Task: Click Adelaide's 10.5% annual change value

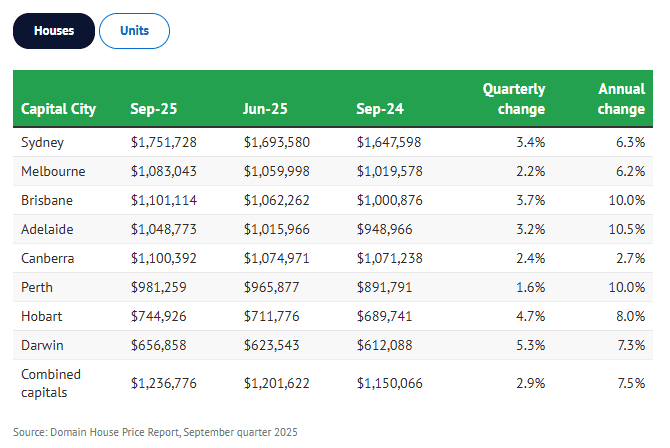Action: click(627, 229)
